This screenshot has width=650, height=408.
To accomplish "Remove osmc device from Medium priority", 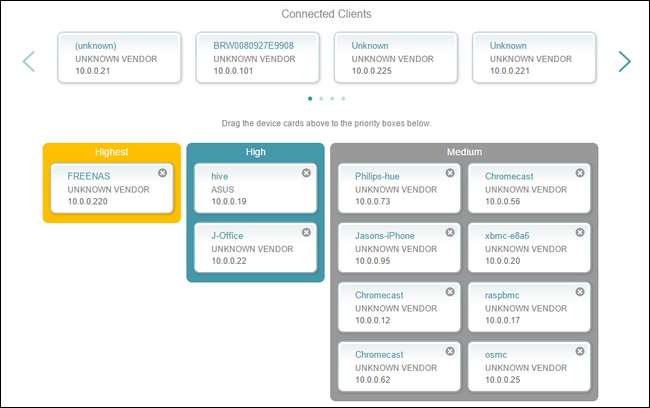I will point(580,351).
